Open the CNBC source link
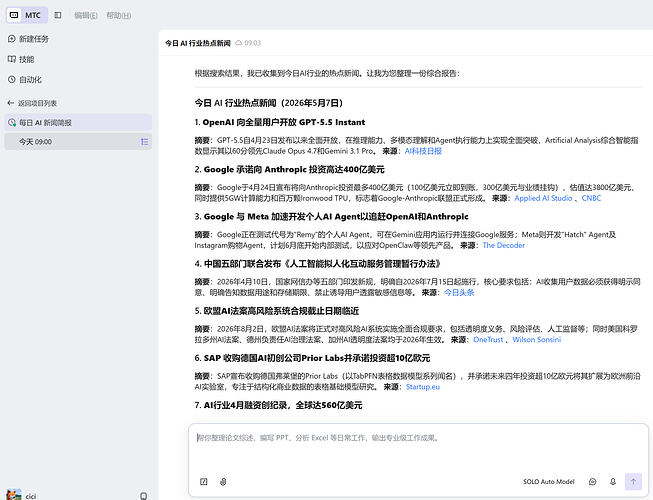 [591, 198]
